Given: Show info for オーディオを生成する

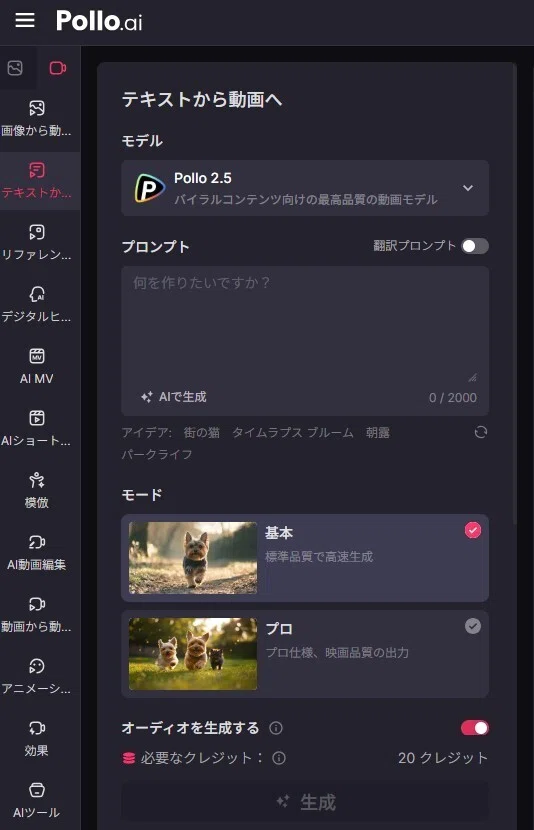Looking at the screenshot, I should pos(276,728).
